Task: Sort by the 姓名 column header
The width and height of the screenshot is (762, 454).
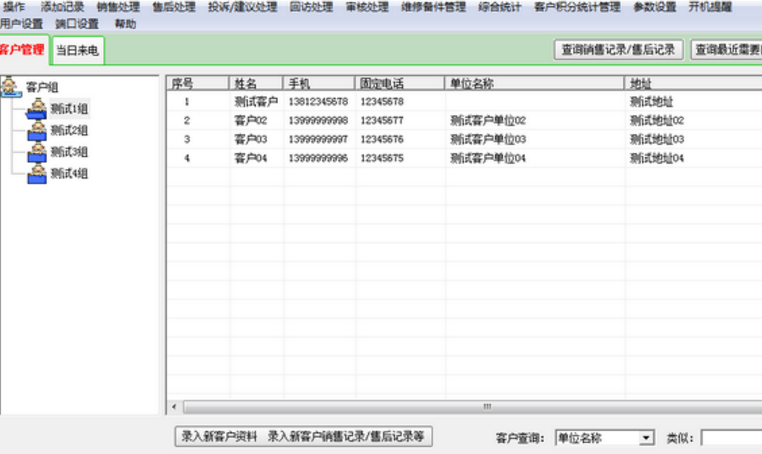Action: coord(256,83)
